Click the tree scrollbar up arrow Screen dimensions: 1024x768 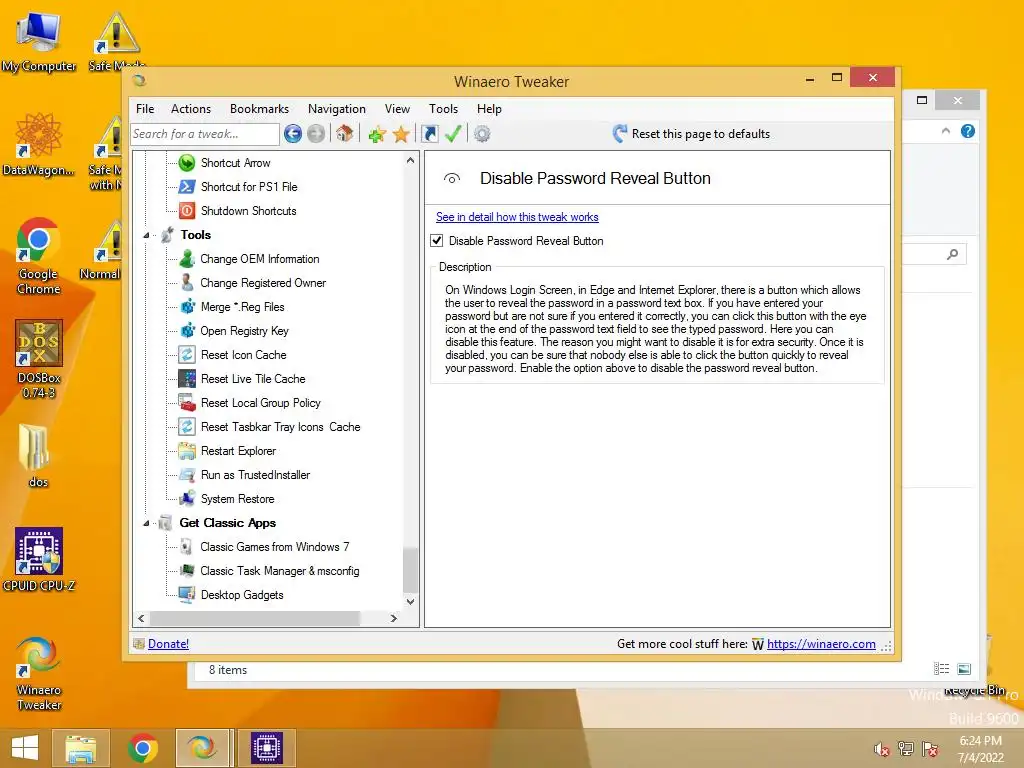pos(410,160)
